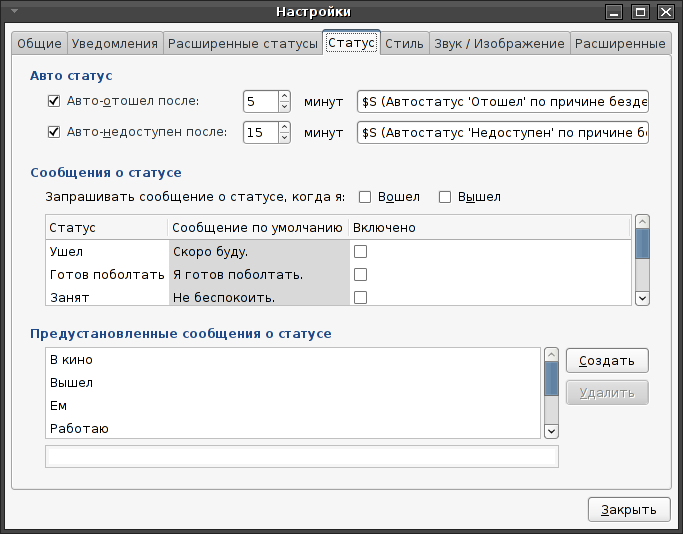Select the 'Работаю' preset message
683x534 pixels.
click(293, 429)
